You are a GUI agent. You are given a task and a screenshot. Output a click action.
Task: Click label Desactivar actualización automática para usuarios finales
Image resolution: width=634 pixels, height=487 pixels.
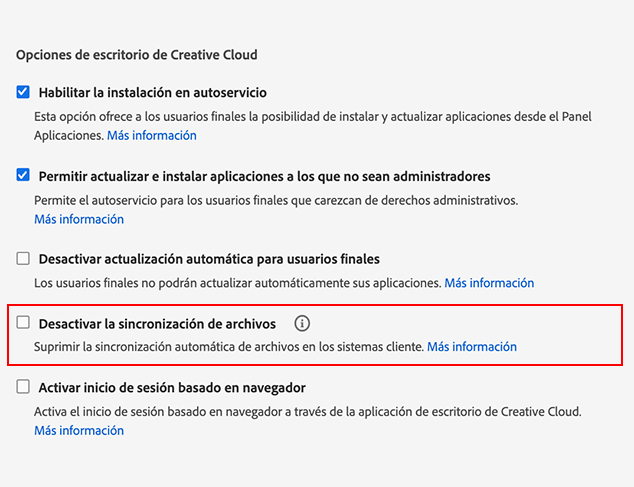209,259
